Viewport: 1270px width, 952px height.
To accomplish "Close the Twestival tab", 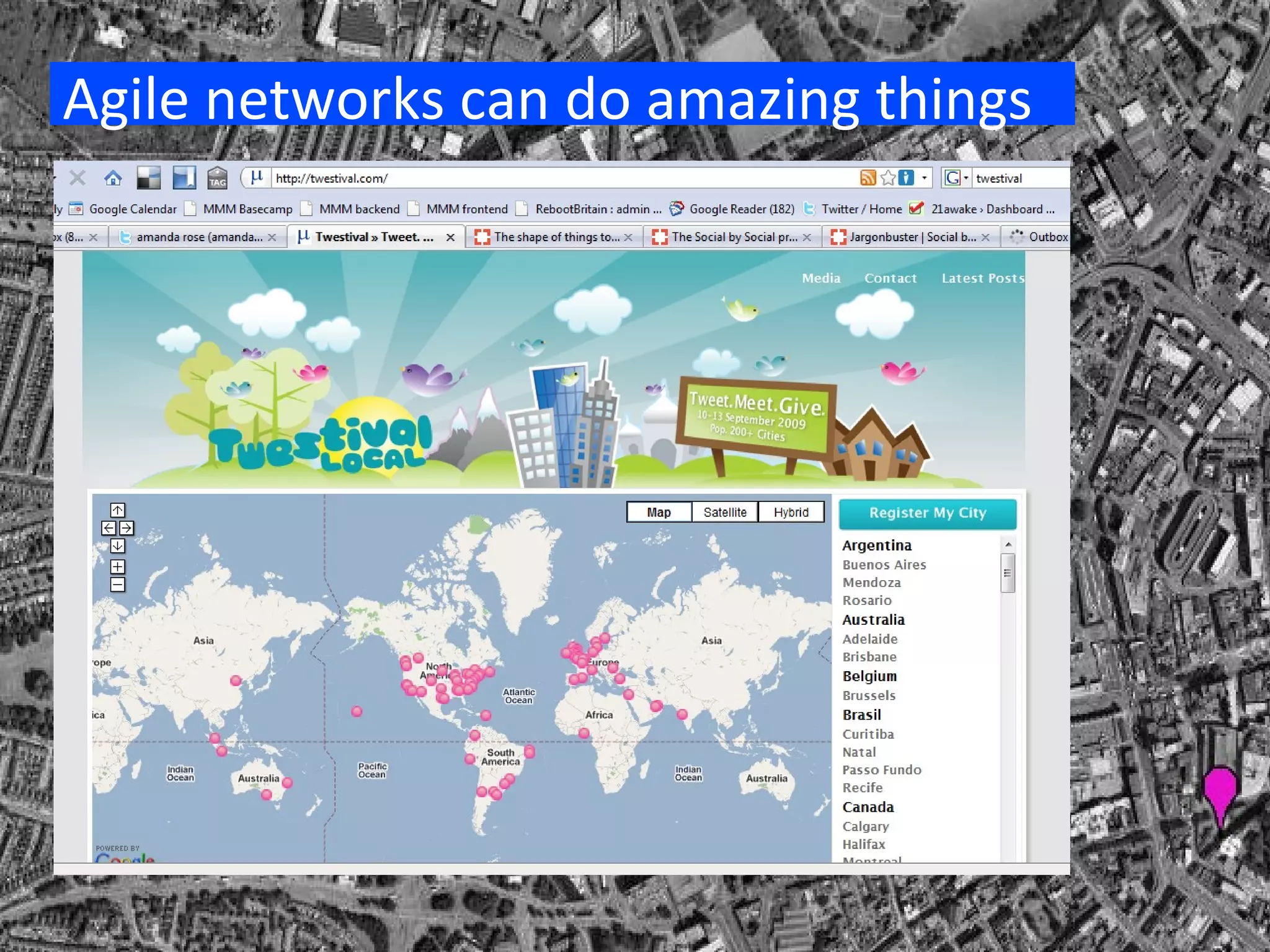I will 451,237.
